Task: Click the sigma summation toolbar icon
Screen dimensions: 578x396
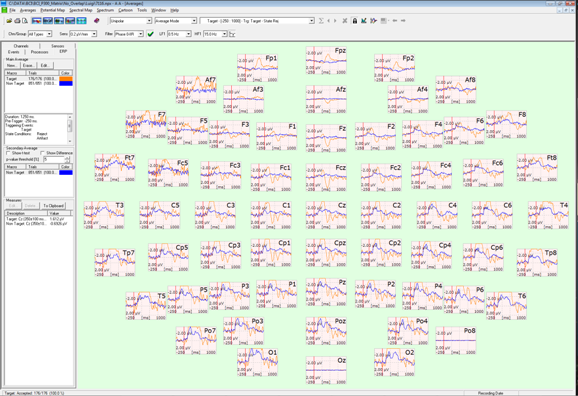Action: click(321, 21)
